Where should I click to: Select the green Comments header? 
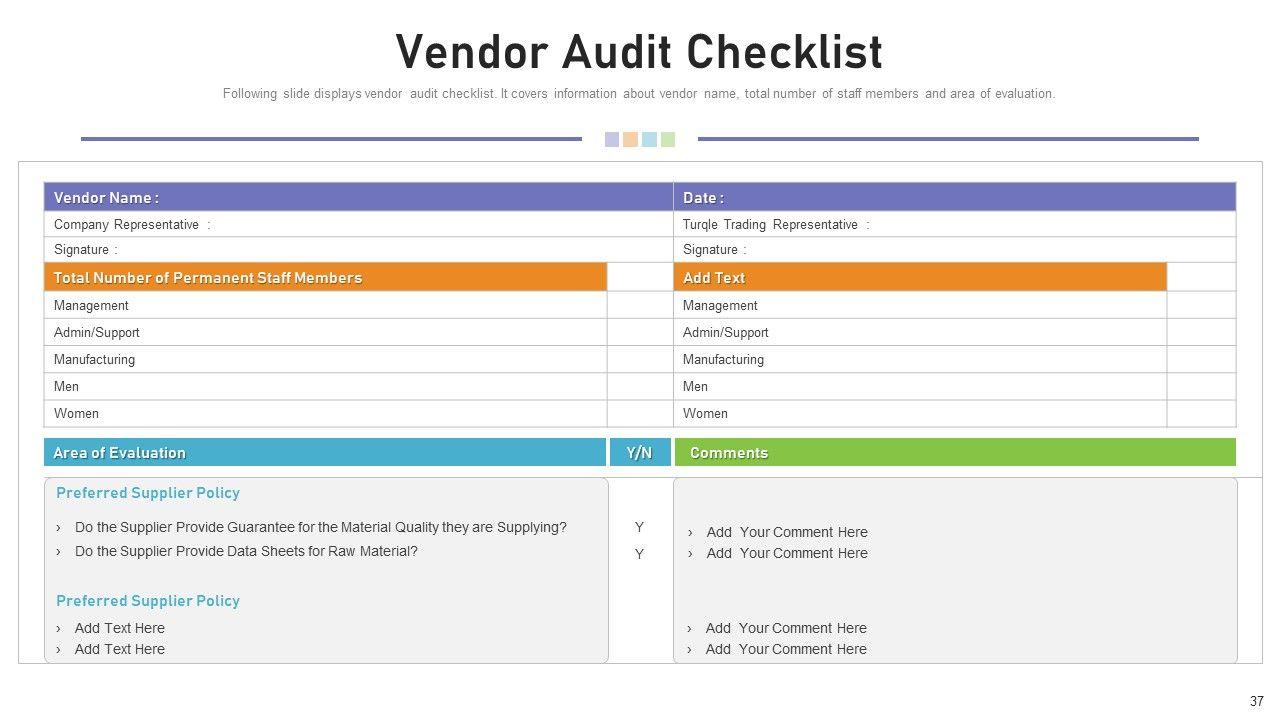tap(955, 452)
